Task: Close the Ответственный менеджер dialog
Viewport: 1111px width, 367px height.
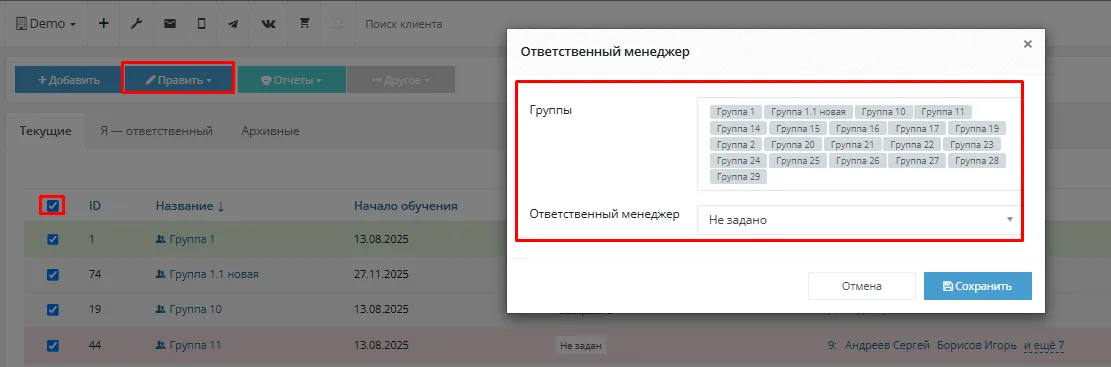Action: coord(1027,44)
